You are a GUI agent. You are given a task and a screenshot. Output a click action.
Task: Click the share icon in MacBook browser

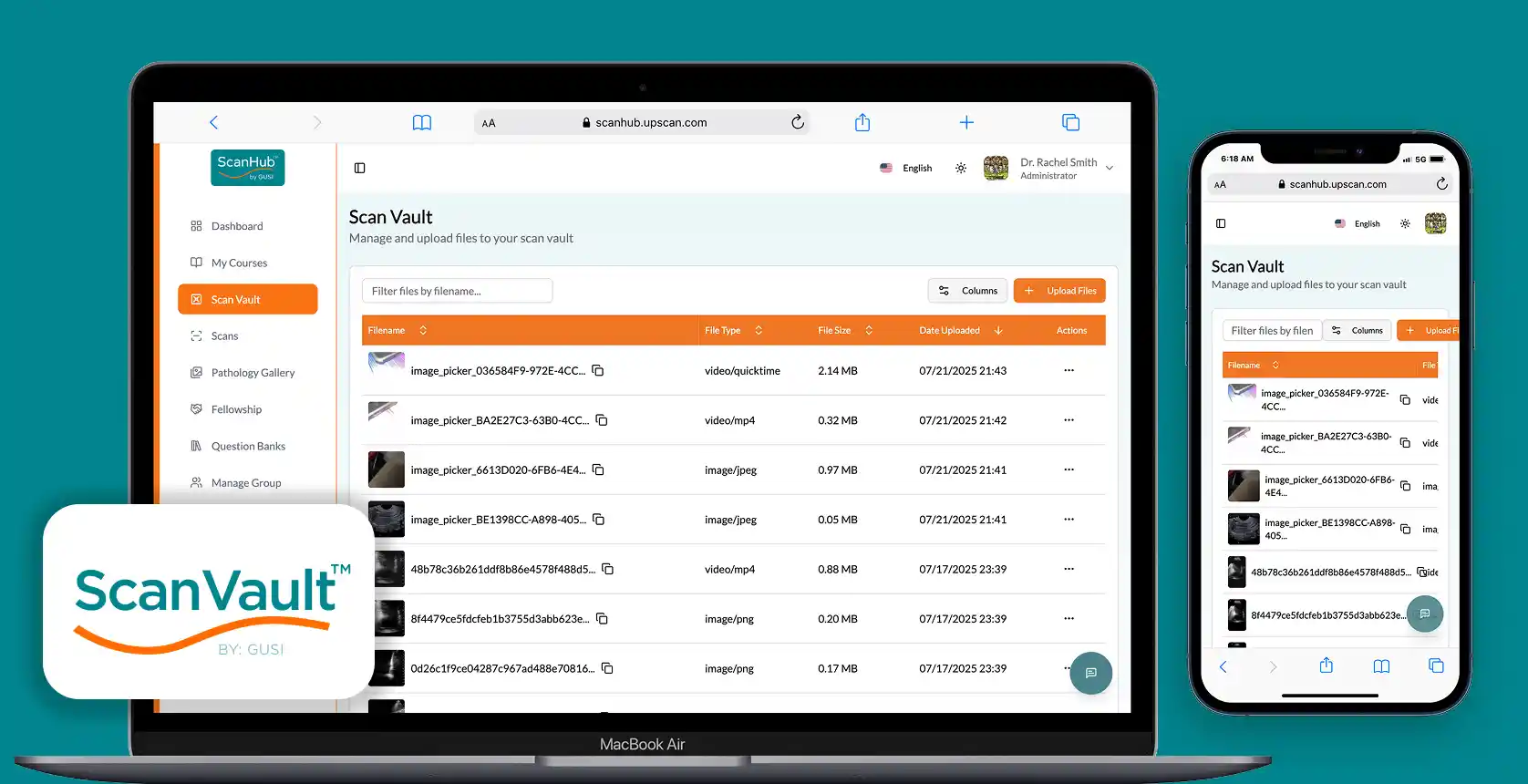tap(862, 122)
